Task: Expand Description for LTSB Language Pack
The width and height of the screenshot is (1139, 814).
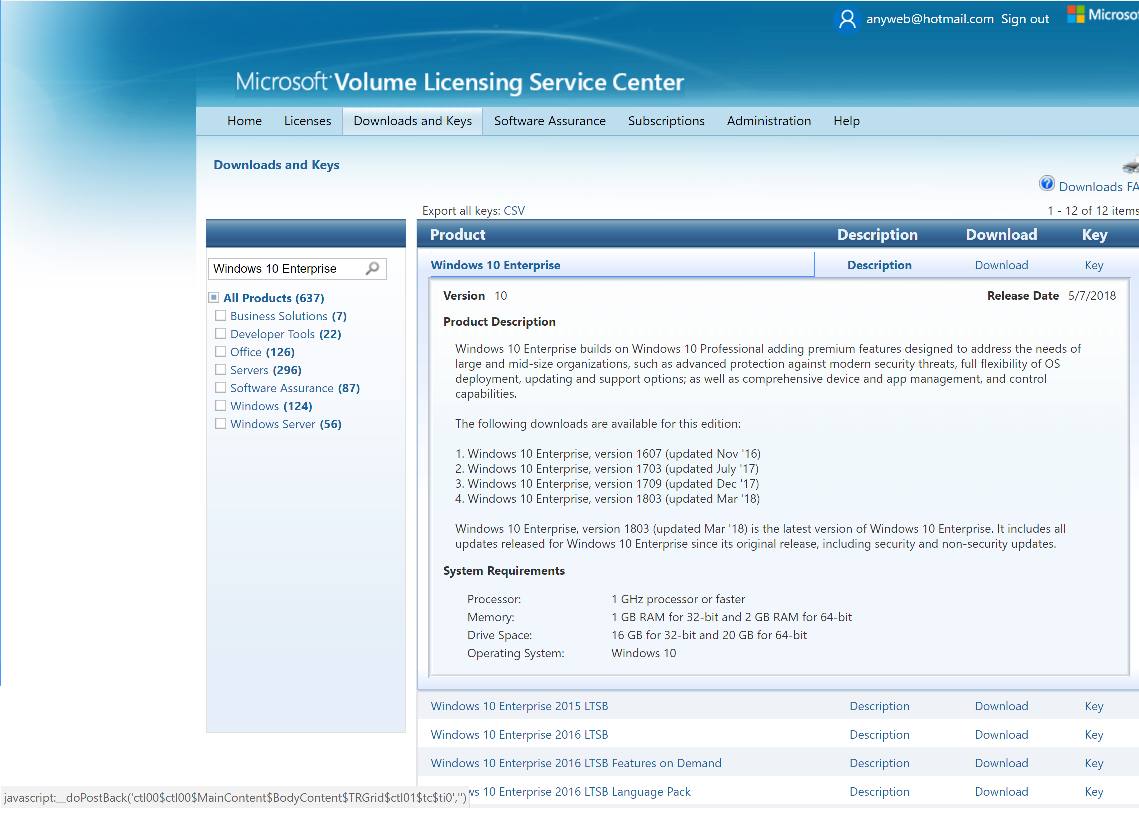Action: point(880,791)
